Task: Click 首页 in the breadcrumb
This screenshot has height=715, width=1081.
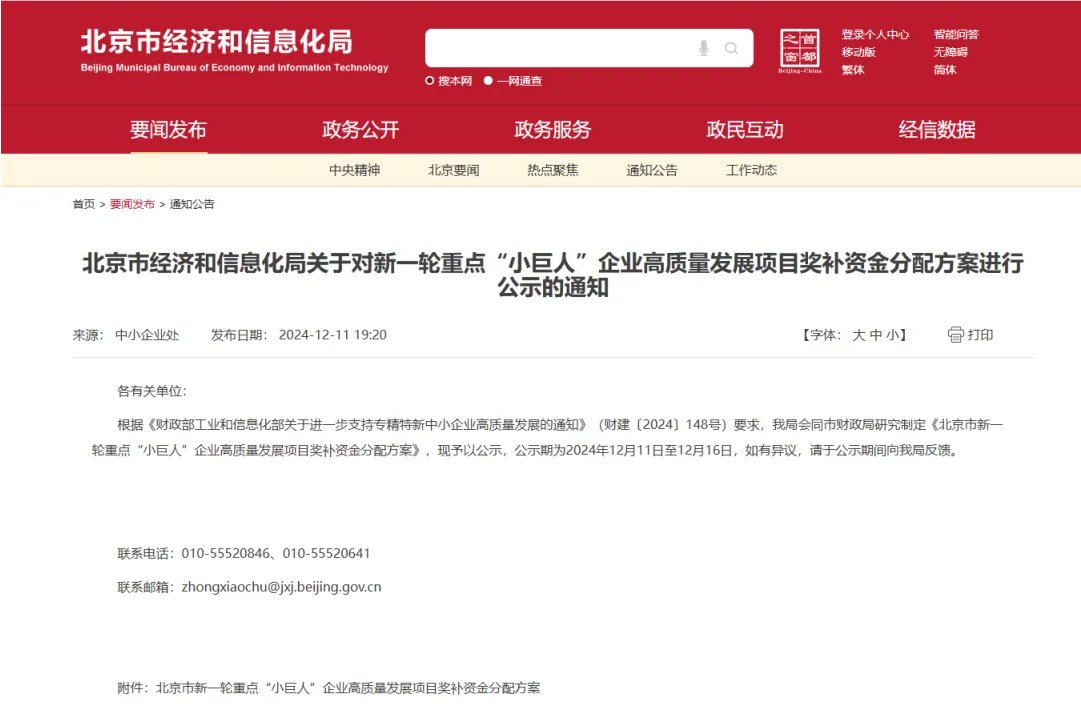Action: click(x=83, y=204)
